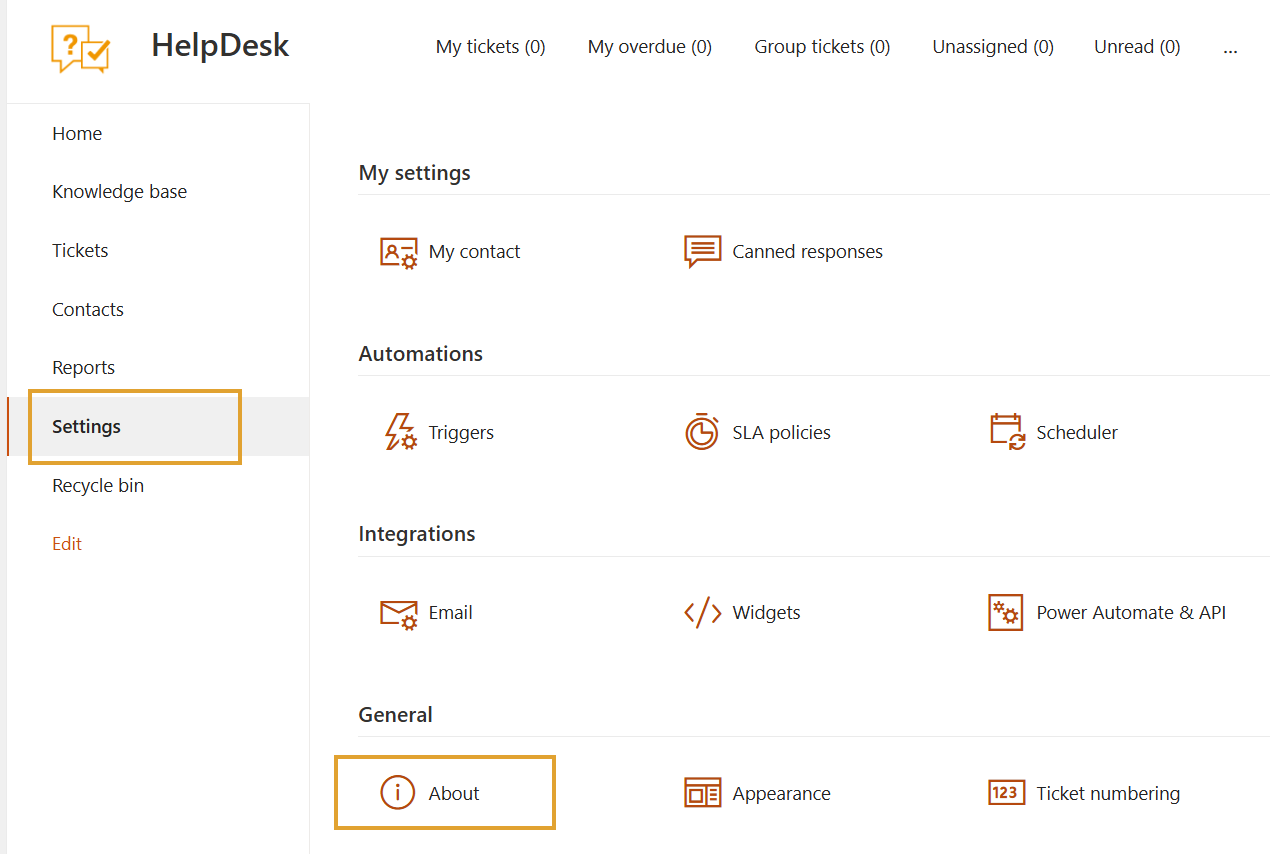The height and width of the screenshot is (854, 1277).
Task: Open the SLA policies label
Action: tap(781, 432)
